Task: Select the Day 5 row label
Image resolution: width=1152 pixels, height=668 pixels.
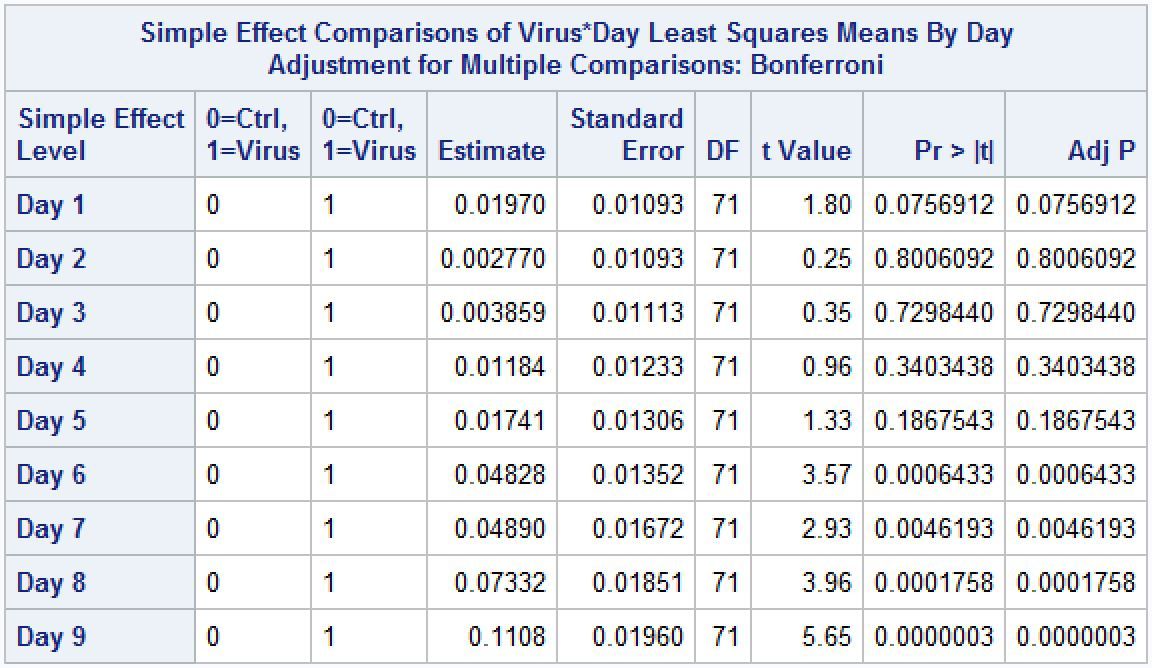Action: click(51, 421)
